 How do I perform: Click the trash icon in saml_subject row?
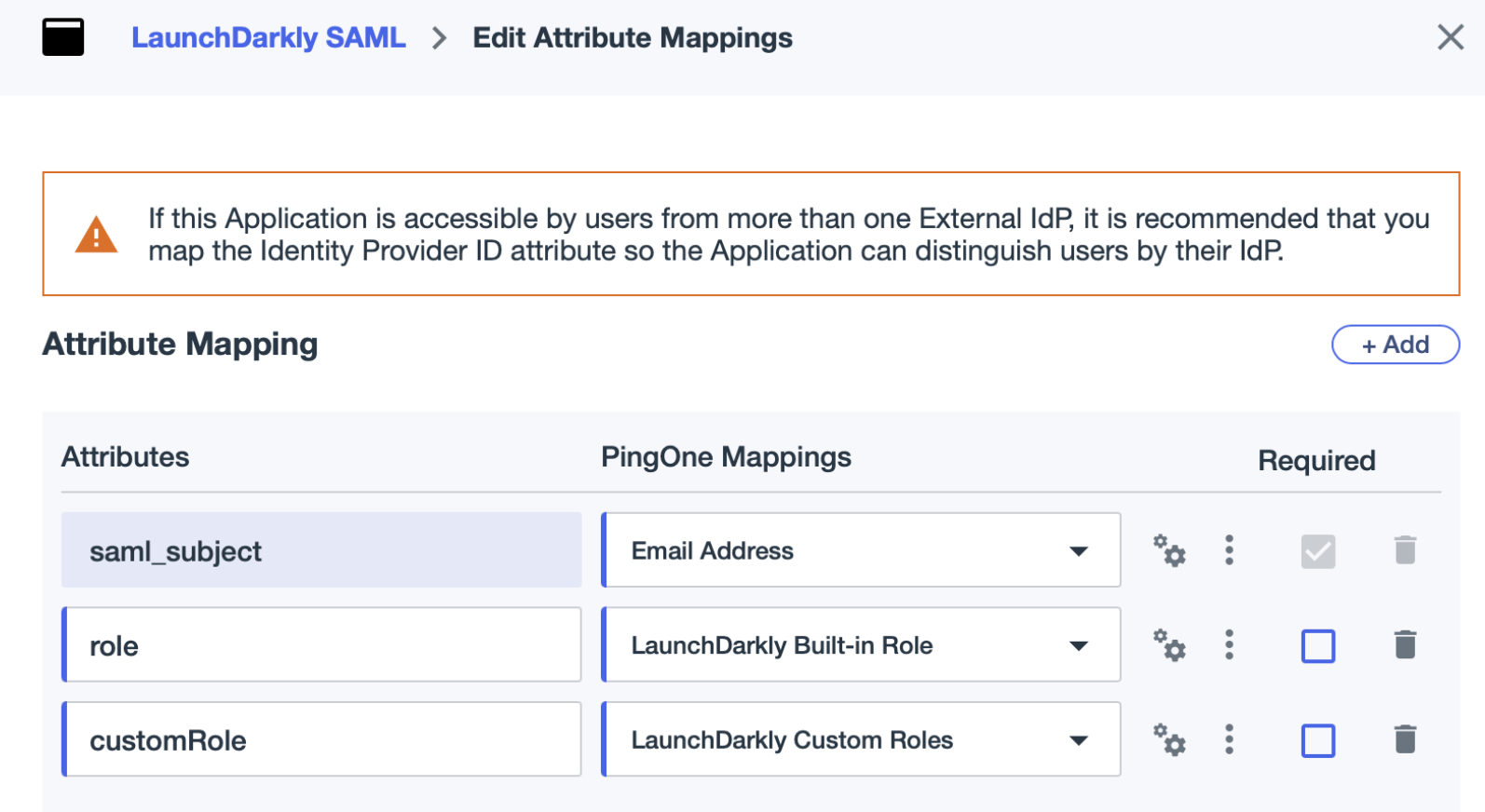(x=1405, y=550)
